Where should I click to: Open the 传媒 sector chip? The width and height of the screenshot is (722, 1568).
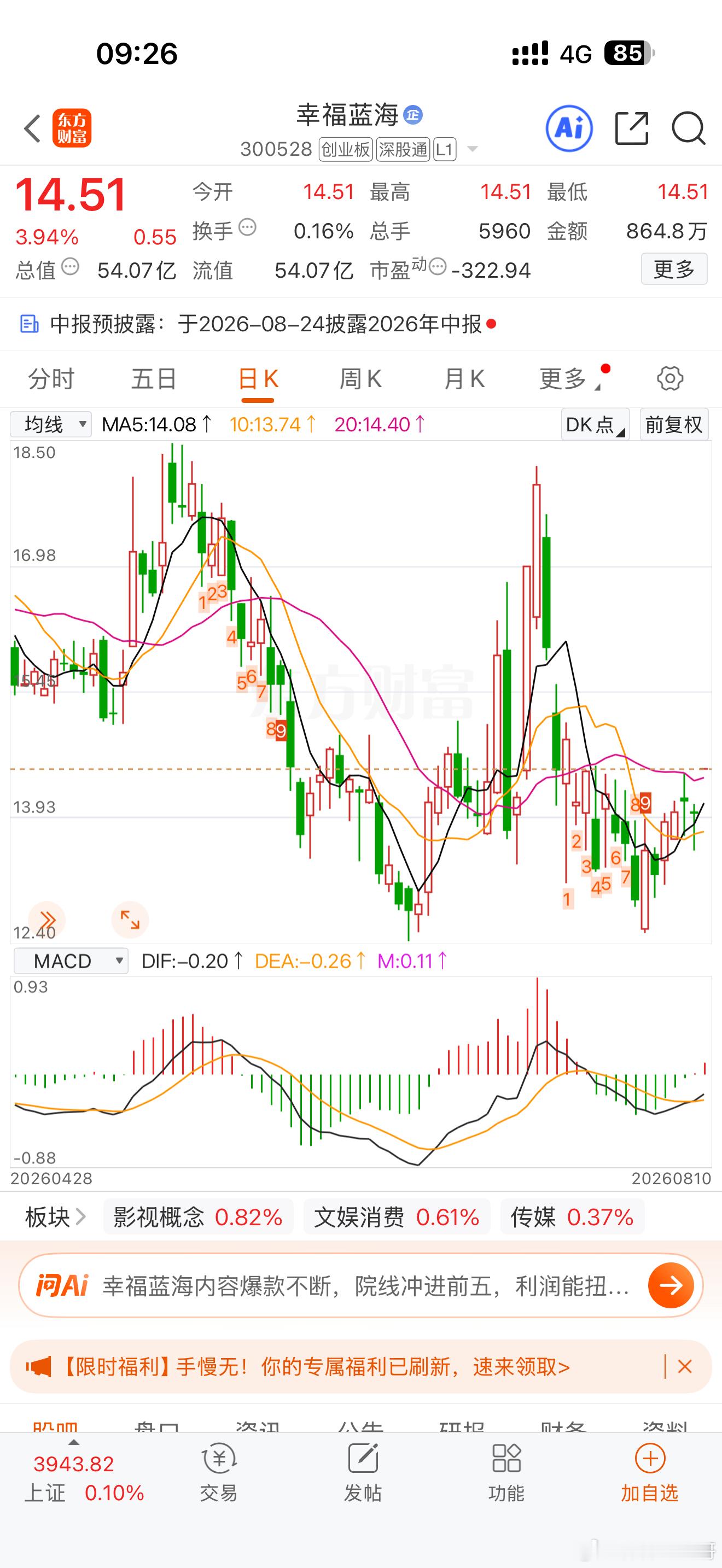pyautogui.click(x=572, y=1218)
